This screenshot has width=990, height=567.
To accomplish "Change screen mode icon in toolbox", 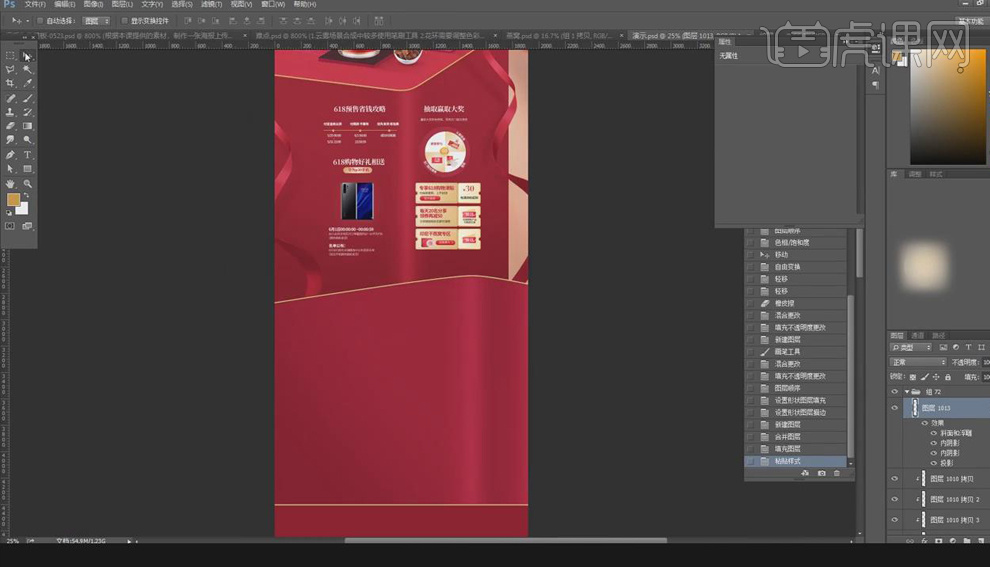I will pos(27,226).
